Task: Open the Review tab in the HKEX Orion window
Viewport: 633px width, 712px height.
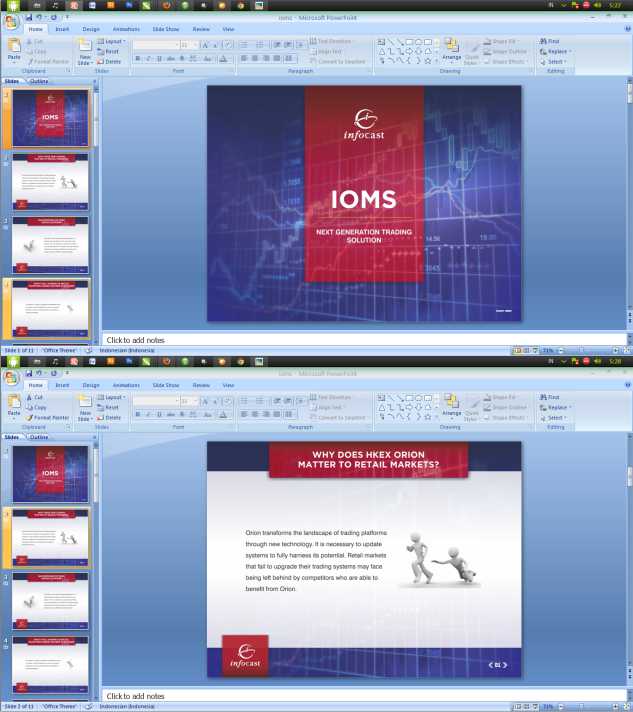Action: coord(201,385)
